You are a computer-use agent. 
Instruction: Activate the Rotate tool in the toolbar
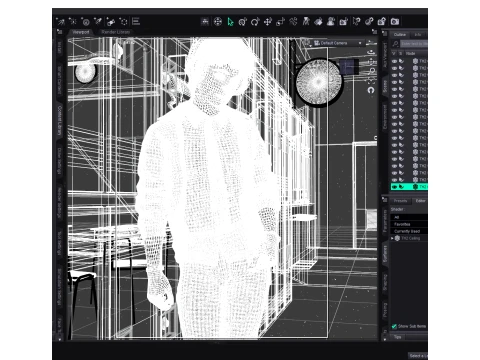click(x=255, y=22)
